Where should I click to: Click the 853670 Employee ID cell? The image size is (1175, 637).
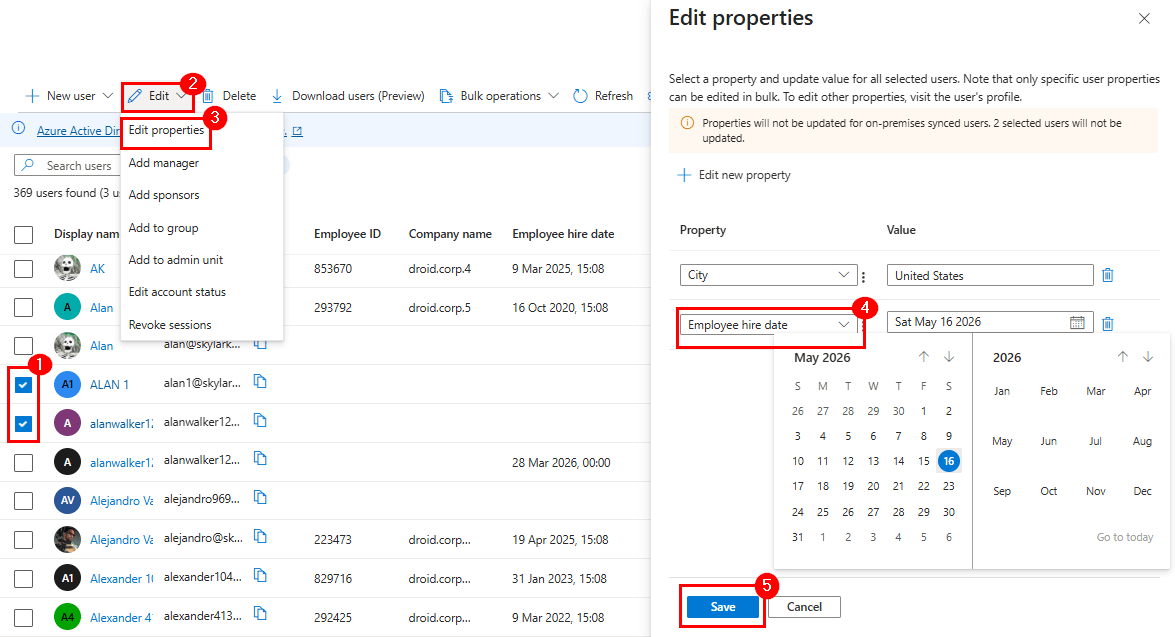click(x=333, y=268)
